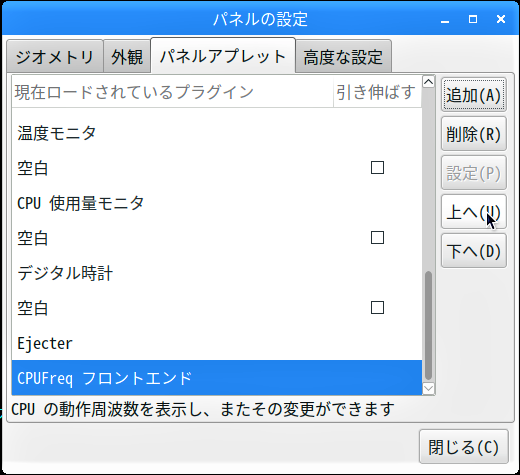Image resolution: width=520 pixels, height=475 pixels.
Task: Toggle stretch checkbox for second 空白
Action: [377, 238]
